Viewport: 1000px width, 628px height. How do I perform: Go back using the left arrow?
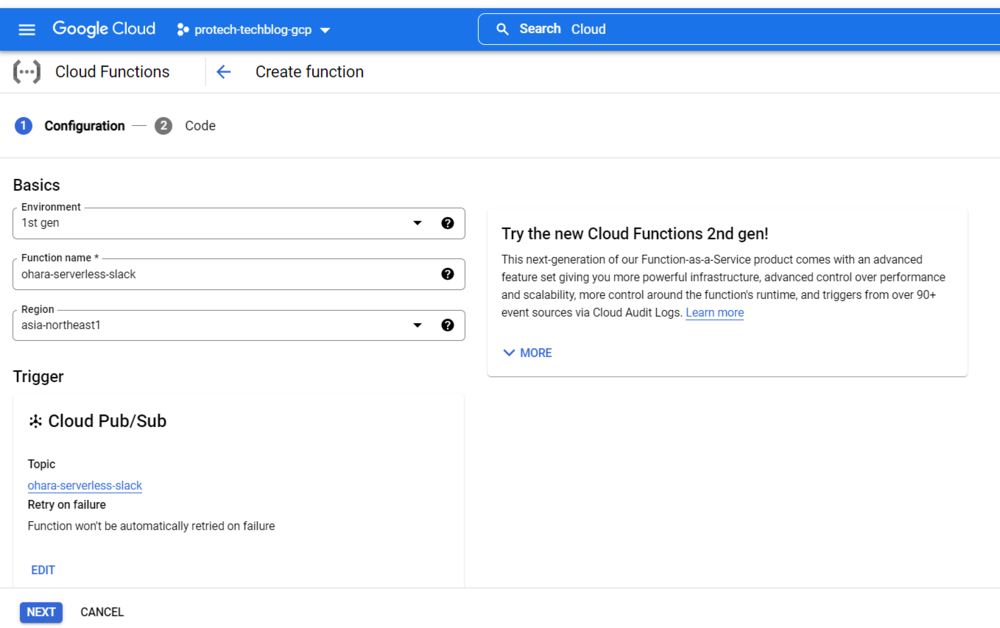223,72
